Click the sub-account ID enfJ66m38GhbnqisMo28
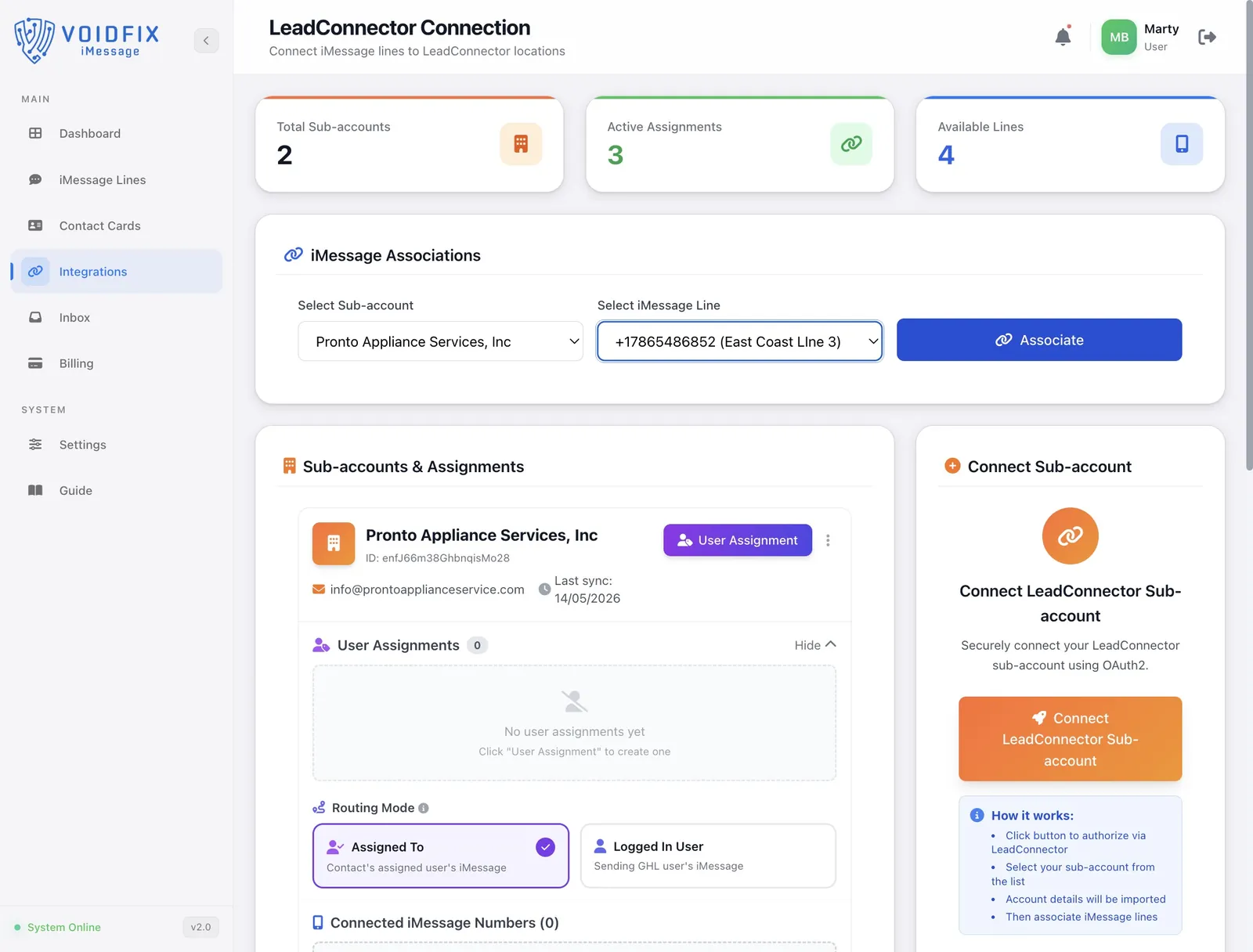The width and height of the screenshot is (1253, 952). pos(438,558)
